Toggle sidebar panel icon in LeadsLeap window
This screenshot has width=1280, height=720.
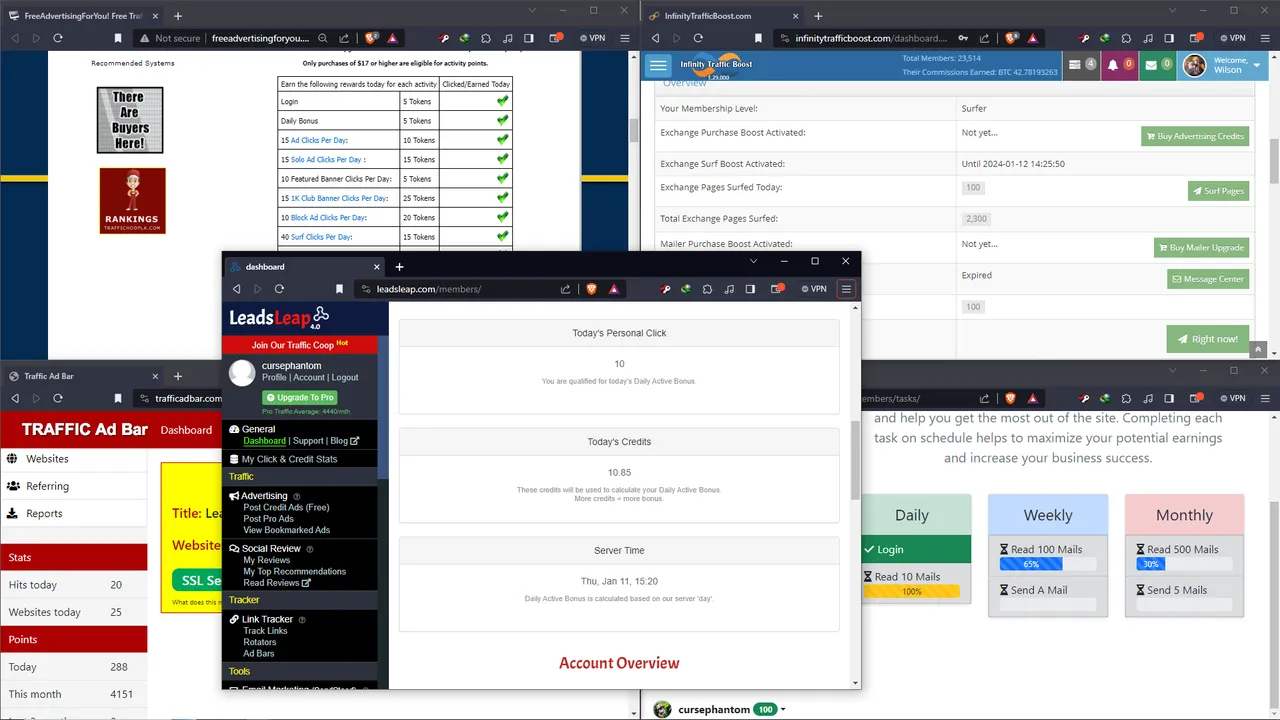750,289
